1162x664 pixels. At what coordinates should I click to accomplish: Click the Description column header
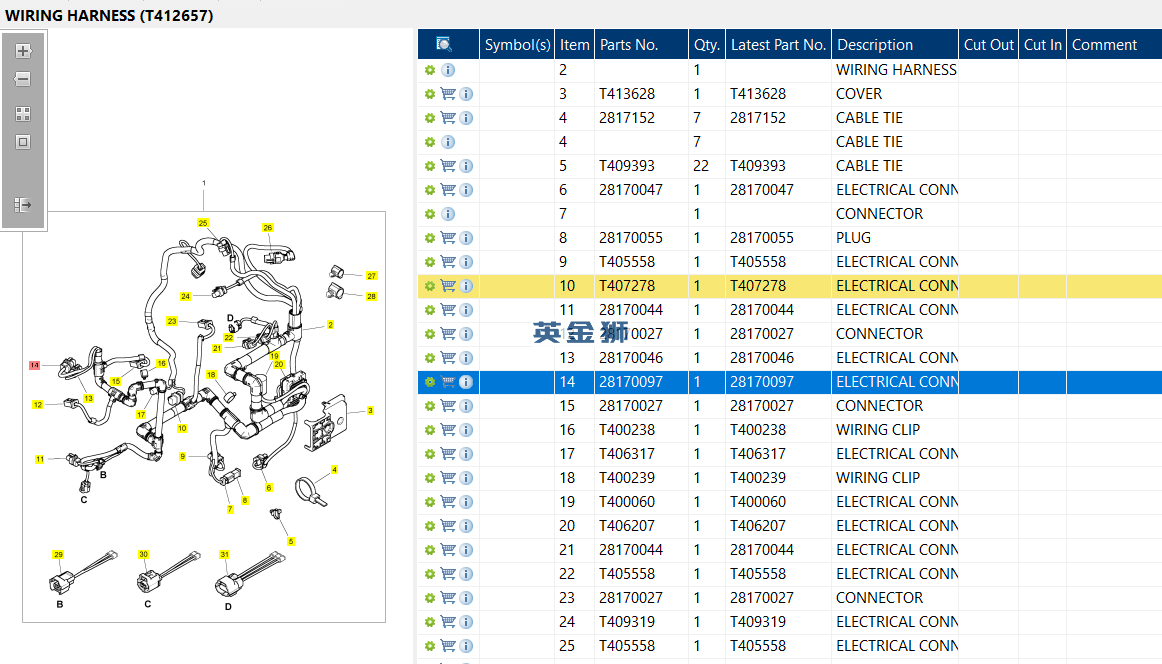(875, 45)
